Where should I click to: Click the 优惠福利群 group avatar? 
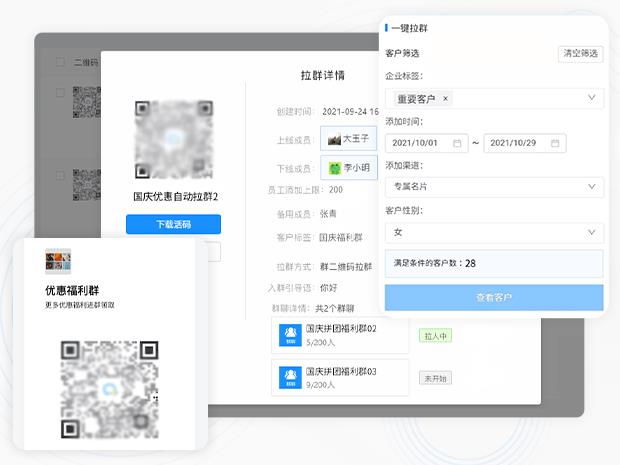(x=58, y=261)
